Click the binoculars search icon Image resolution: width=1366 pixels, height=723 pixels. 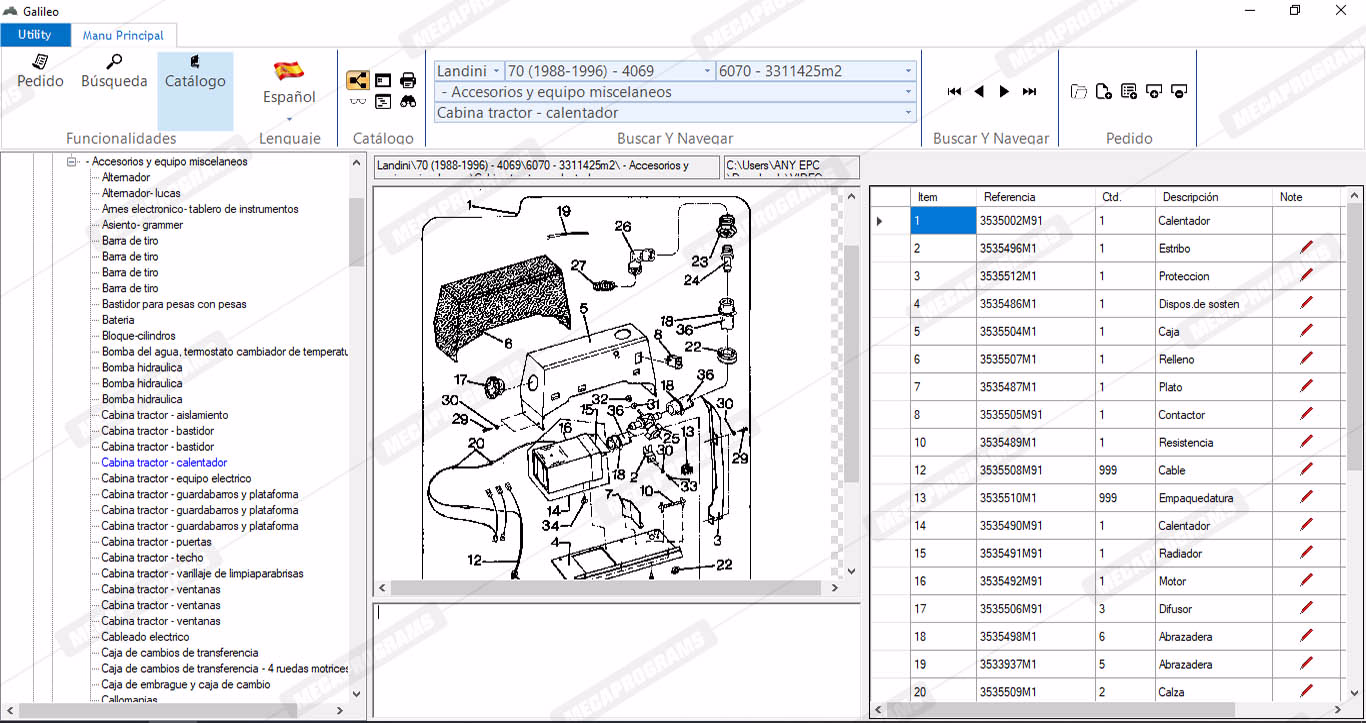(408, 101)
